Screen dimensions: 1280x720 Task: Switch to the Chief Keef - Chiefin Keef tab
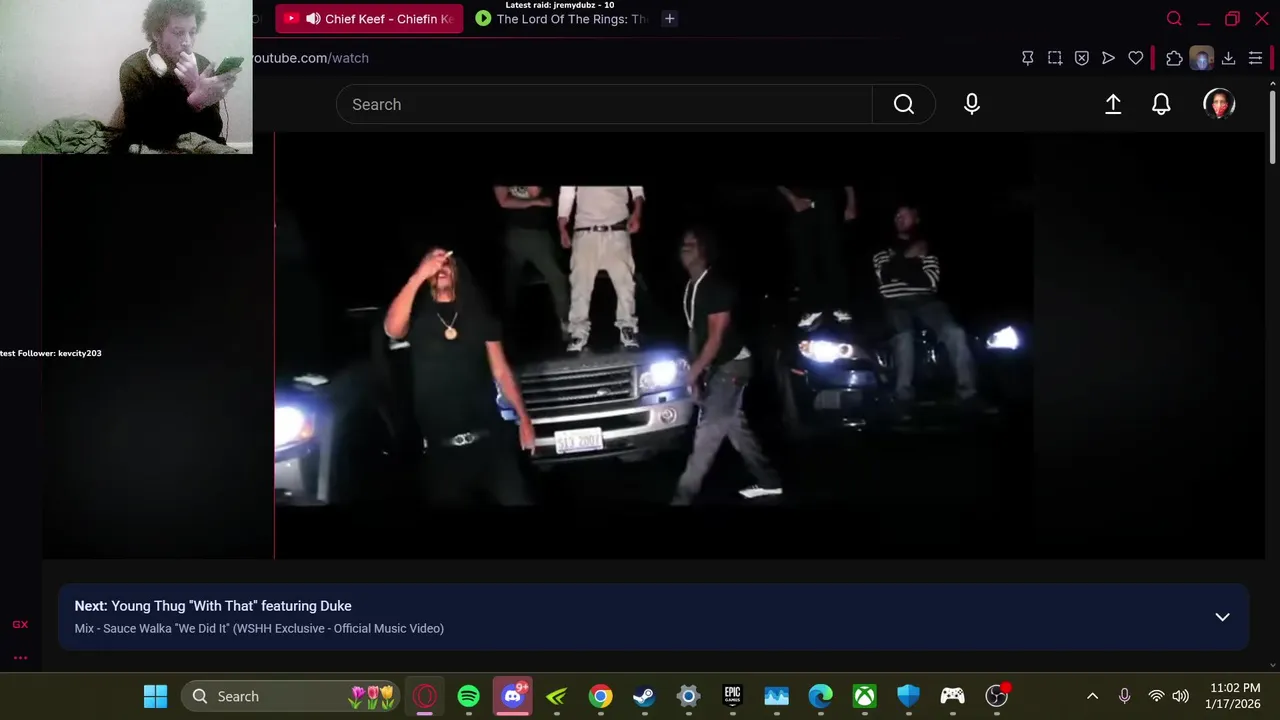[x=369, y=19]
